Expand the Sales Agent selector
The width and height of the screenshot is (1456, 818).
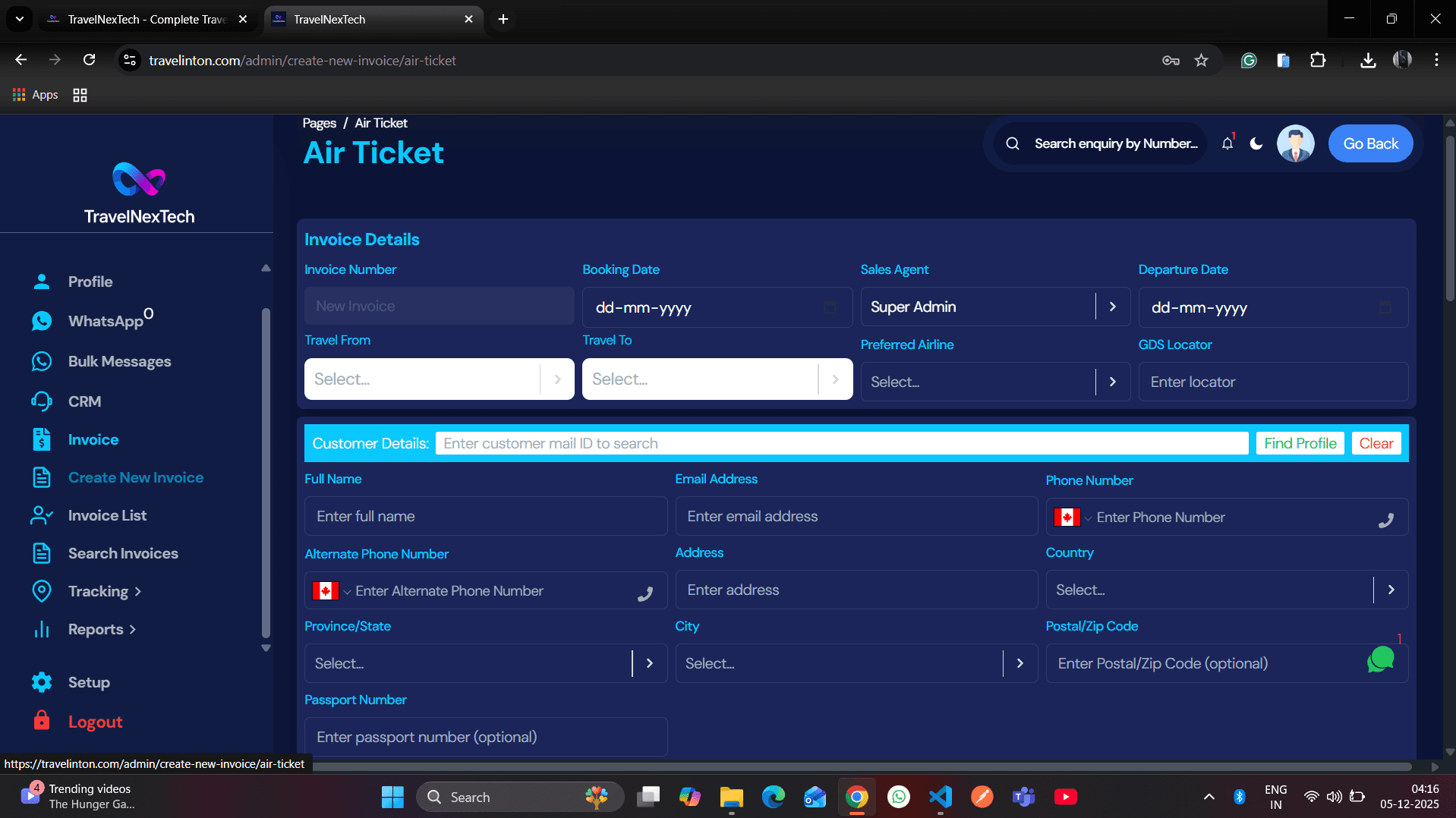coord(1113,307)
